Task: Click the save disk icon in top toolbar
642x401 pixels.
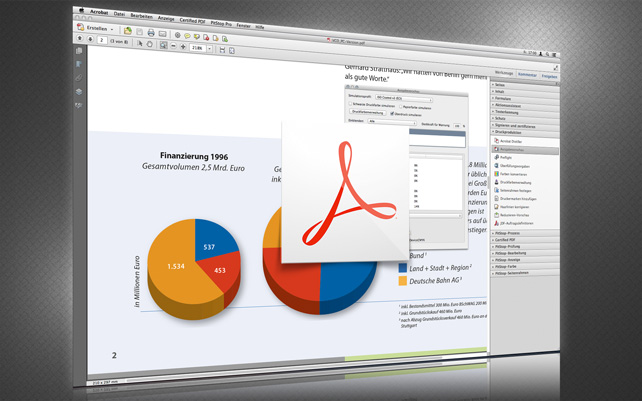Action: [x=140, y=32]
